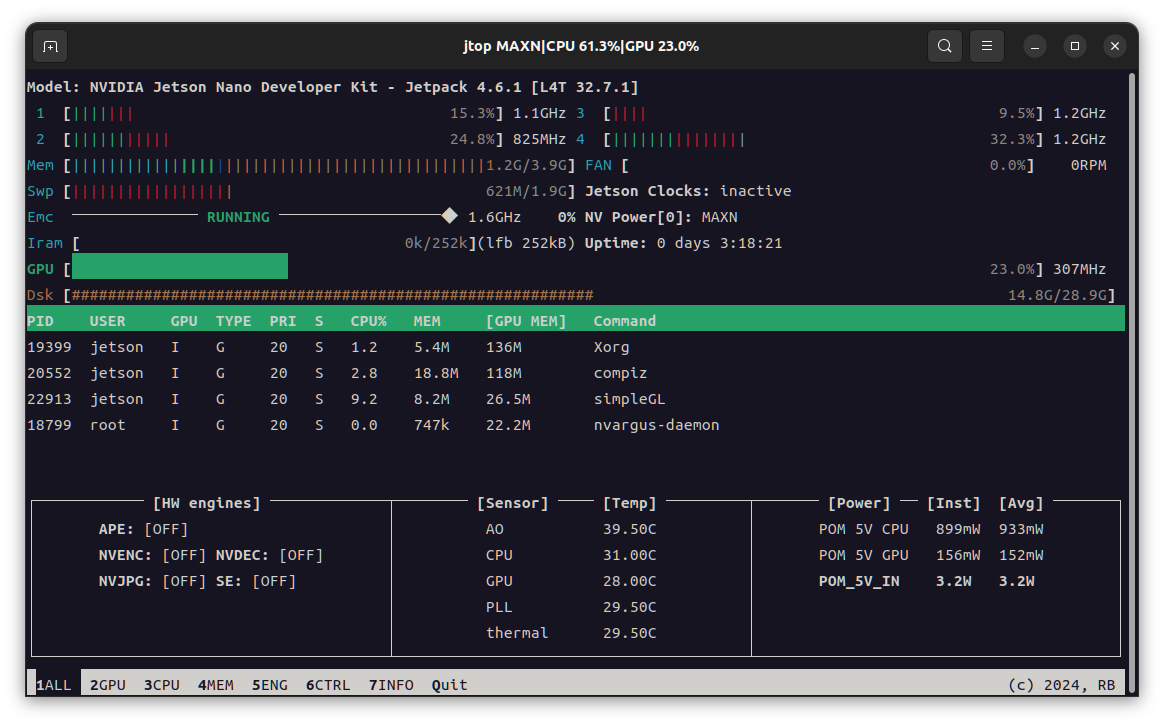Show the 7INFO page

click(391, 685)
